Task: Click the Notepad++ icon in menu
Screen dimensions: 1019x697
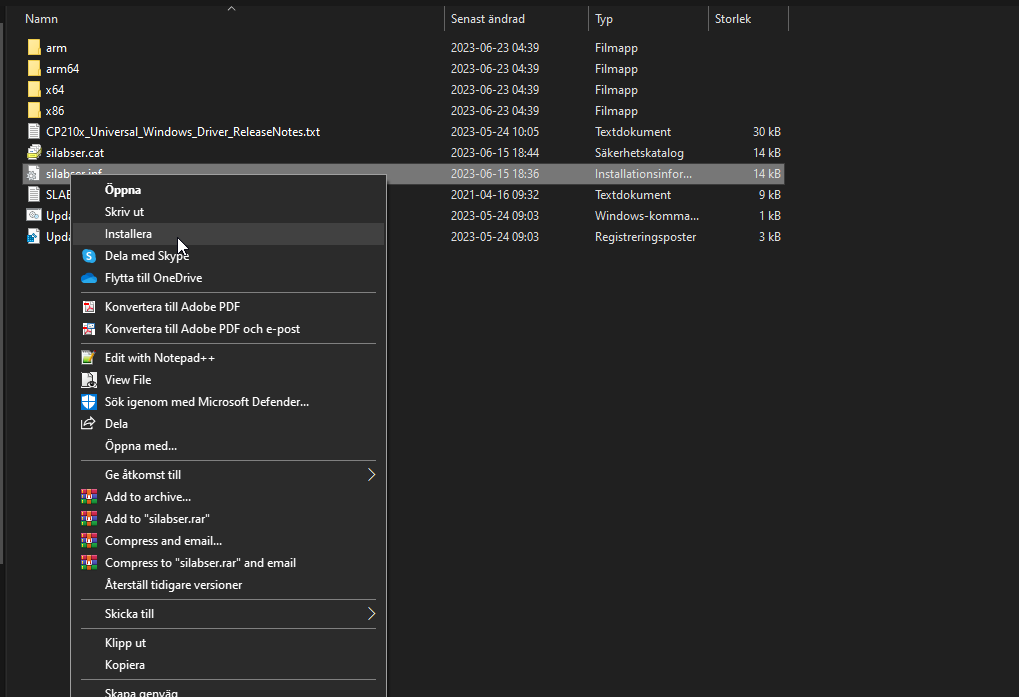Action: click(89, 358)
